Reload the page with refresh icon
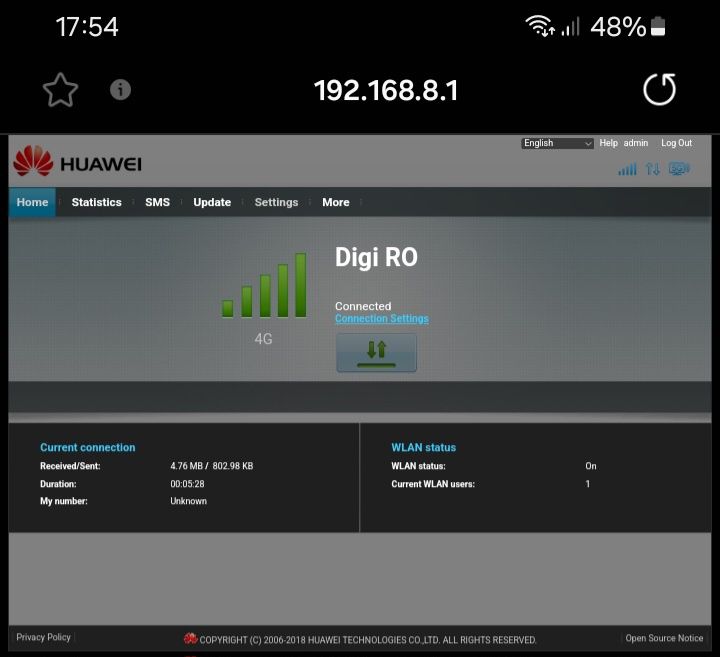 tap(659, 89)
